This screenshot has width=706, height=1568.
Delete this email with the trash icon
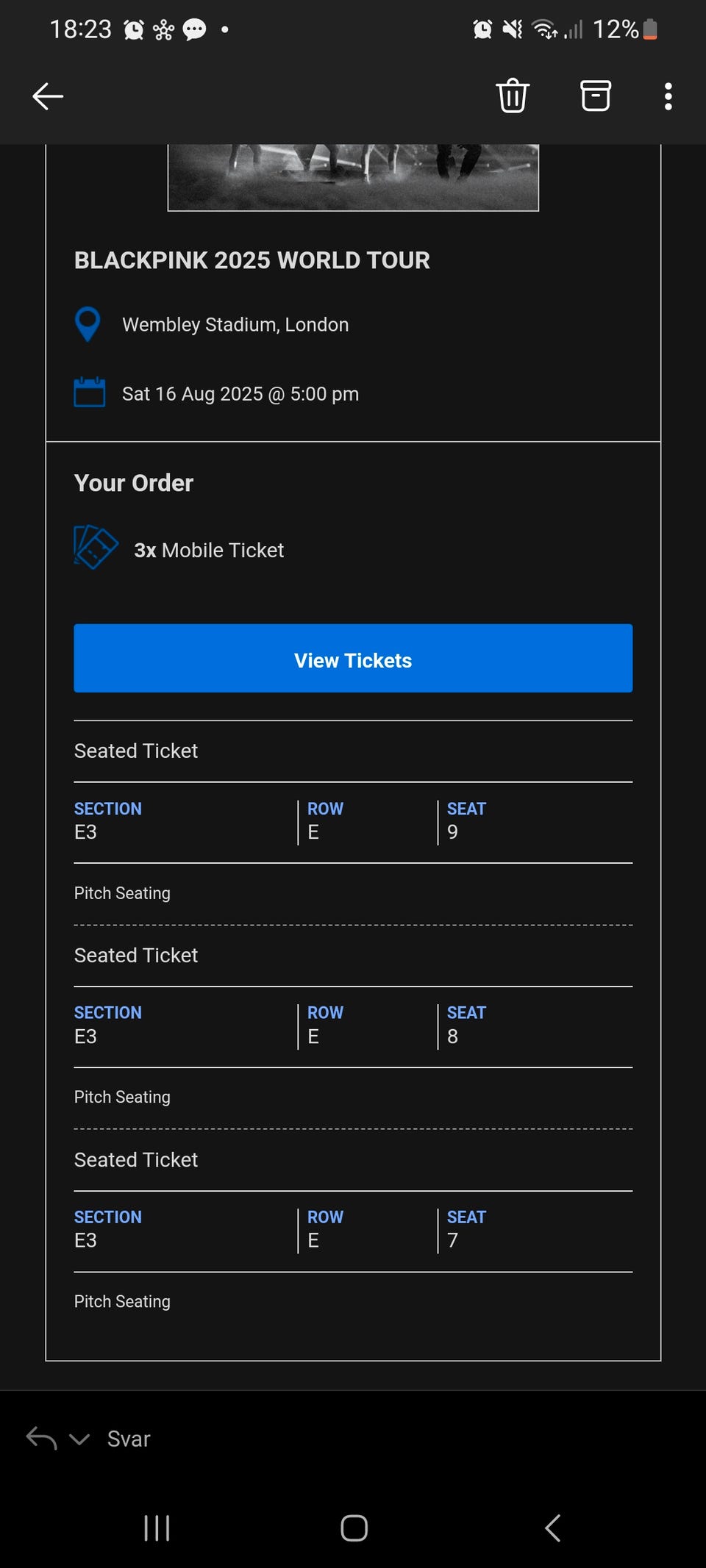(513, 96)
